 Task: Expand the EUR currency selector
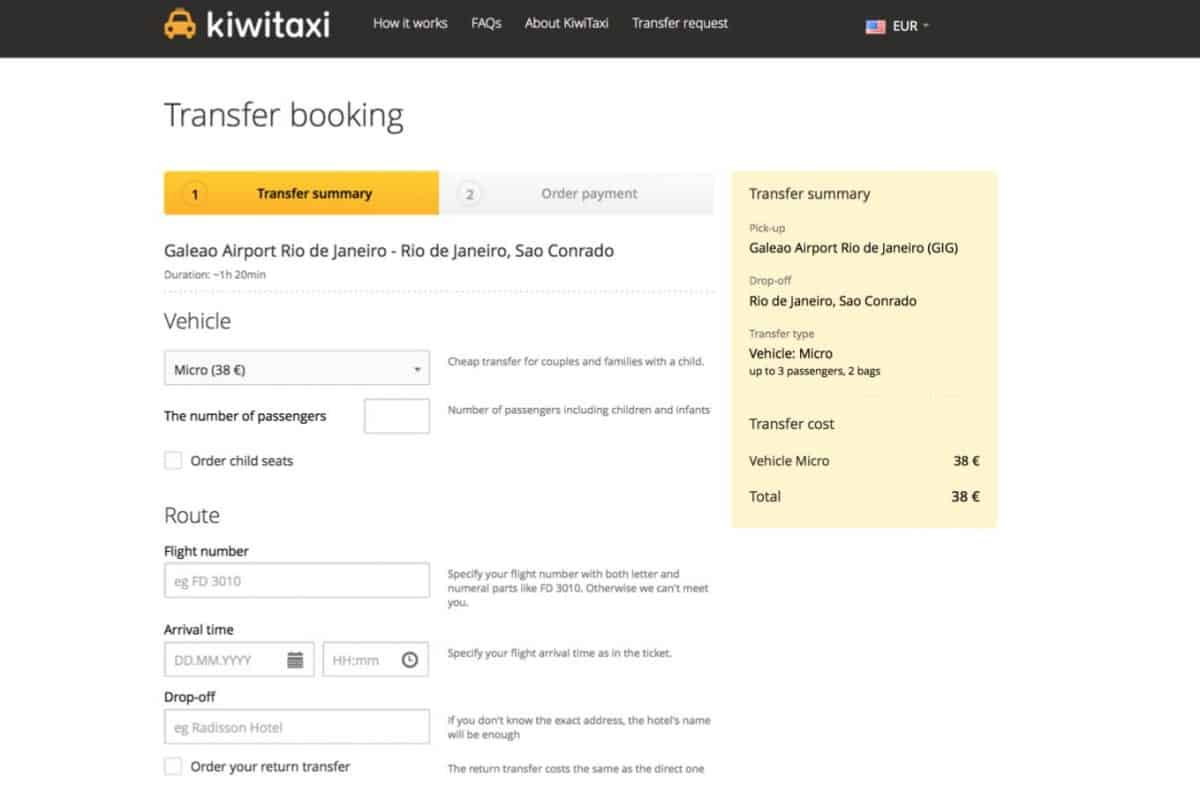pyautogui.click(x=910, y=26)
